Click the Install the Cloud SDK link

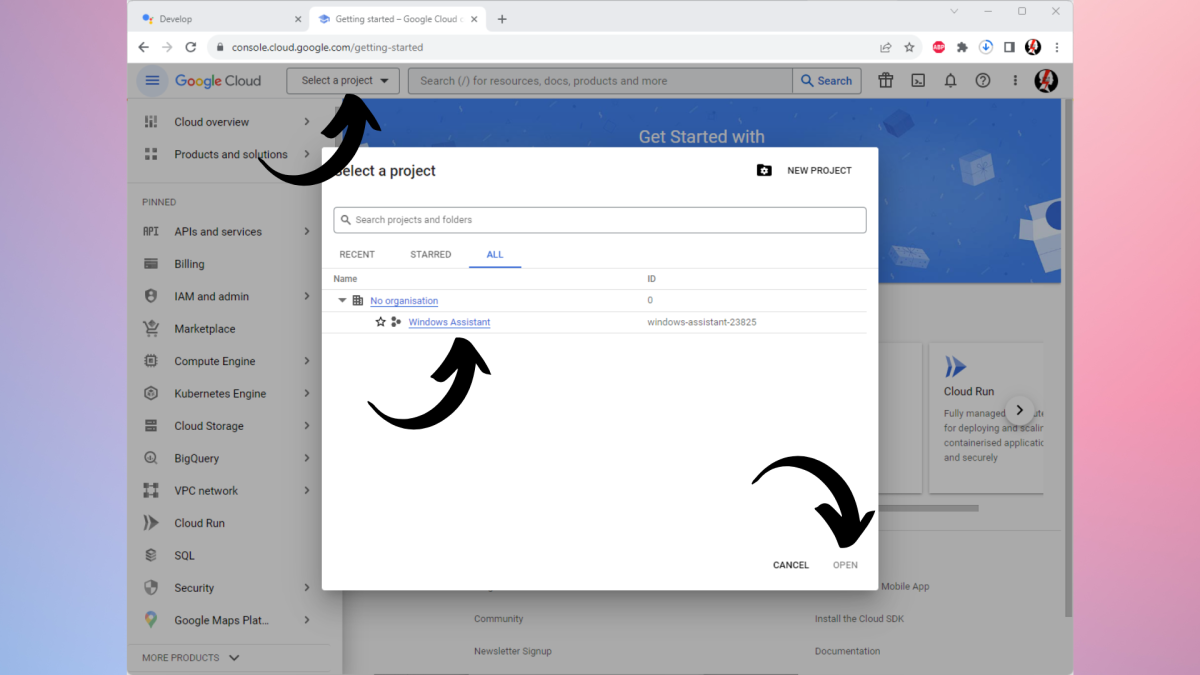pyautogui.click(x=859, y=619)
